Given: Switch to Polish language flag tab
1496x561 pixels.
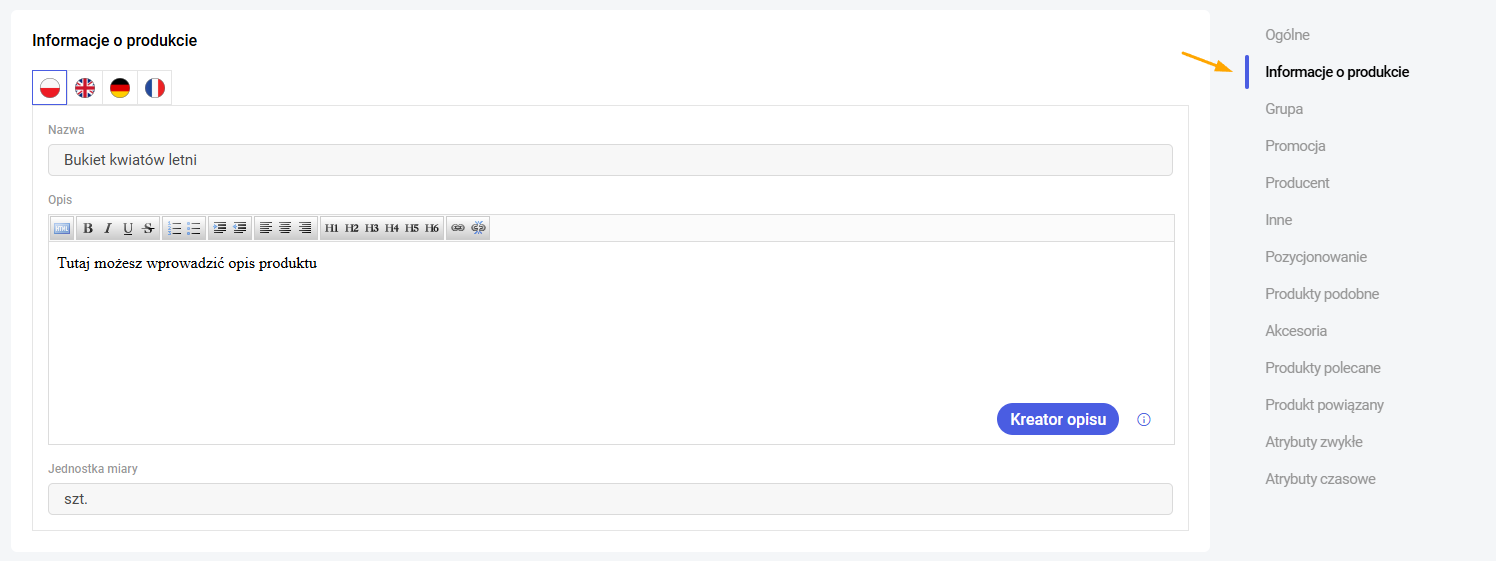Looking at the screenshot, I should [x=50, y=88].
